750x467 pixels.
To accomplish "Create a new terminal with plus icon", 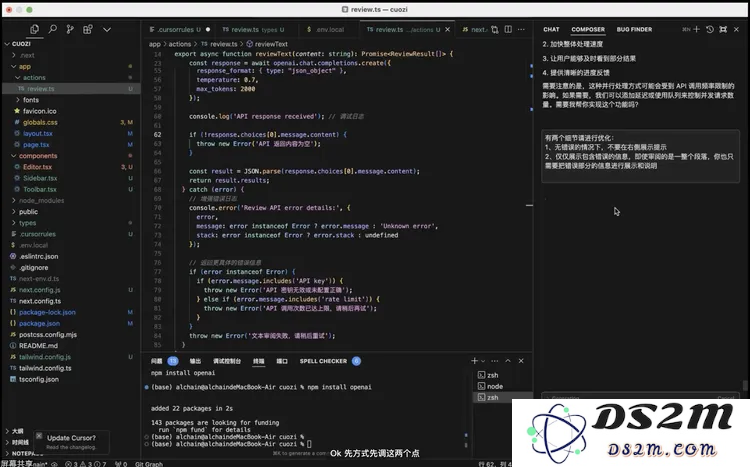I will (474, 361).
